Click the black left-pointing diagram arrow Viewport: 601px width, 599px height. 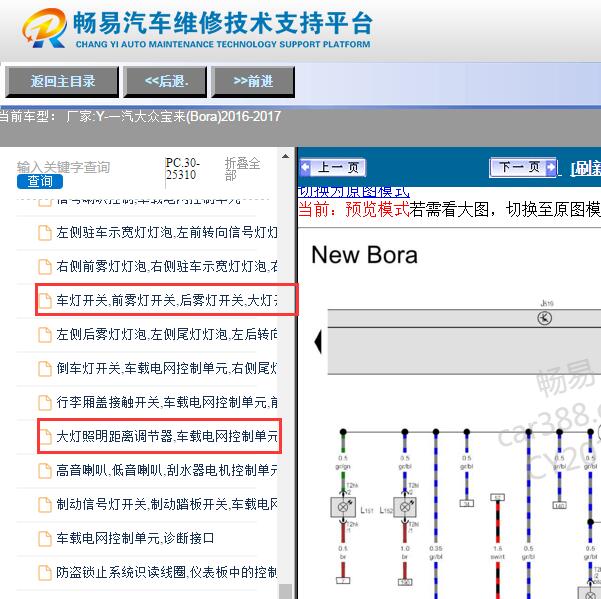click(318, 342)
